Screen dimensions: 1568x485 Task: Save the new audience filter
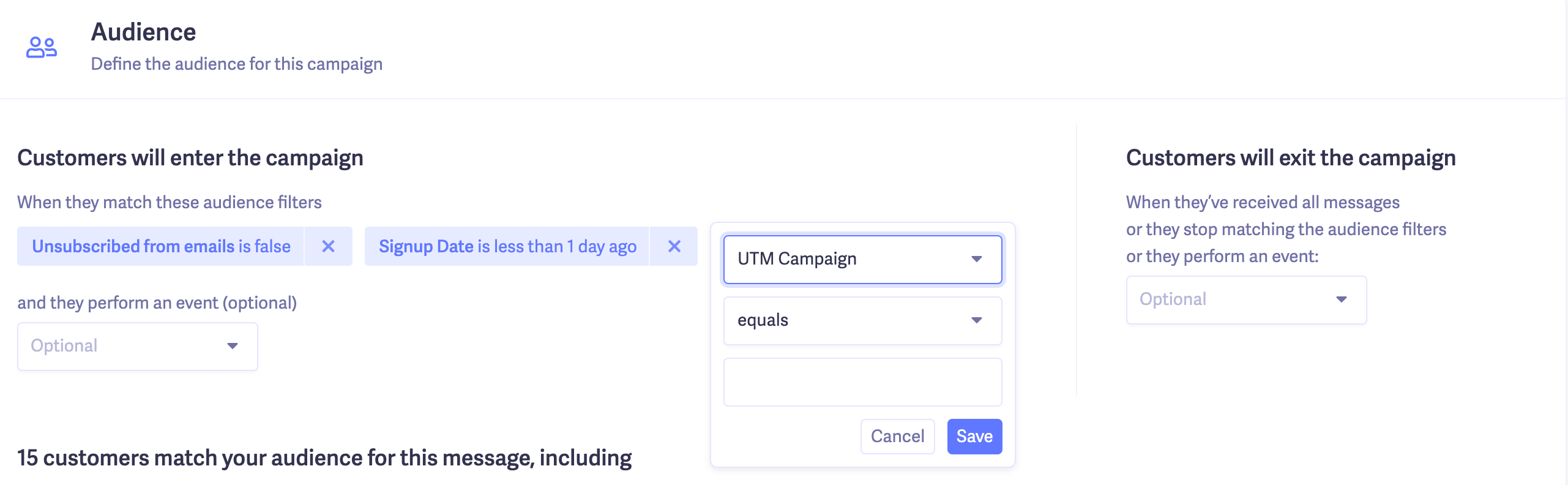pos(974,437)
